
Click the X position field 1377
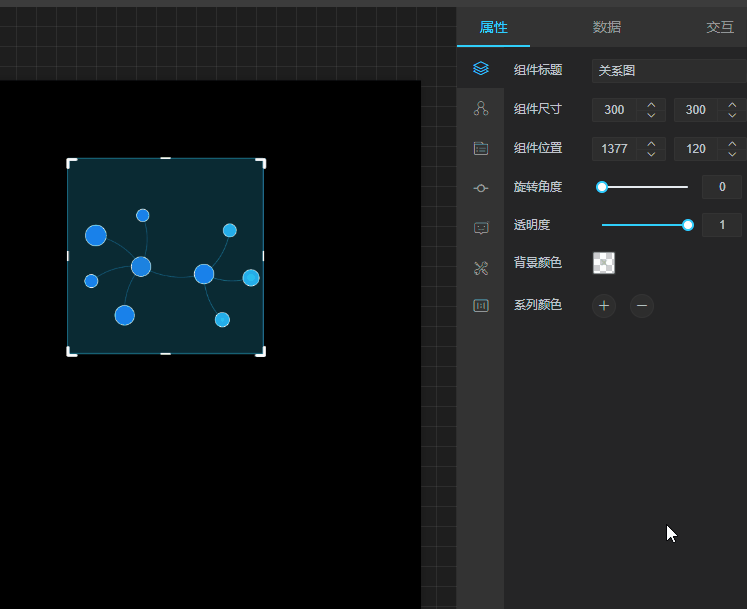pyautogui.click(x=615, y=149)
